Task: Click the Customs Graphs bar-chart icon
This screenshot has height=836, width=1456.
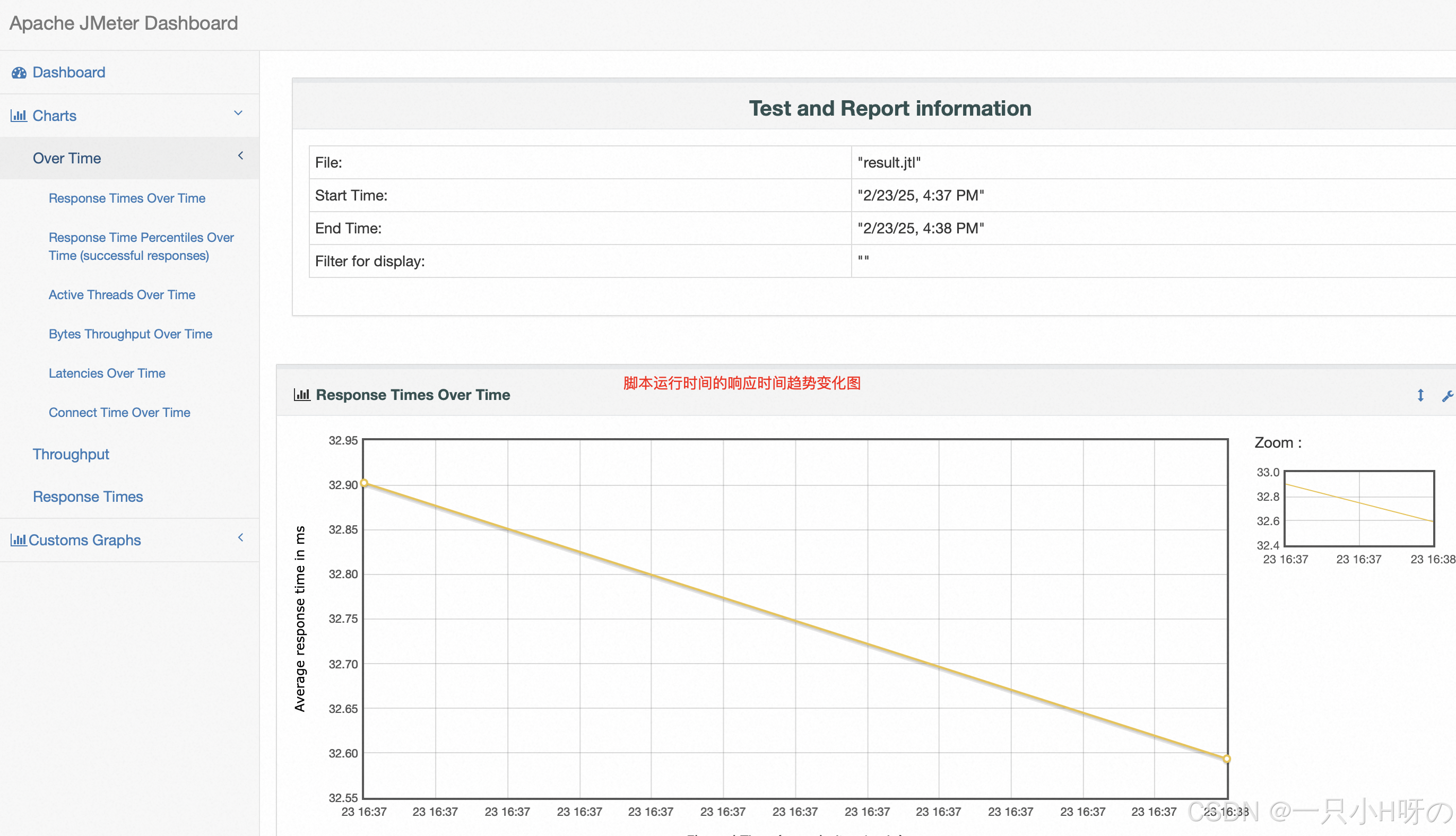Action: point(19,541)
